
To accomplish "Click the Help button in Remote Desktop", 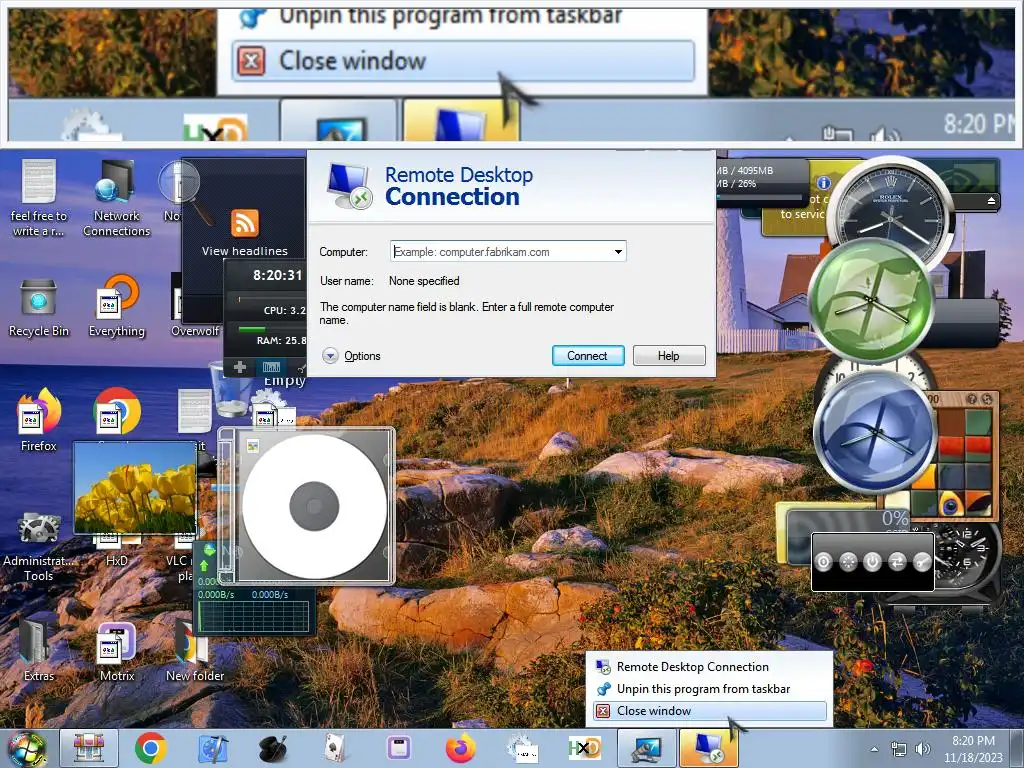I will pyautogui.click(x=669, y=356).
